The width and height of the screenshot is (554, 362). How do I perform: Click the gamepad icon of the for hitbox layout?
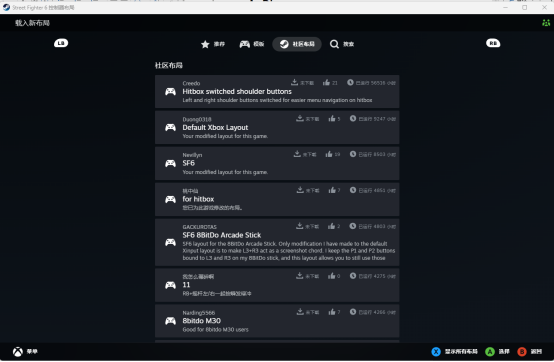click(x=170, y=200)
